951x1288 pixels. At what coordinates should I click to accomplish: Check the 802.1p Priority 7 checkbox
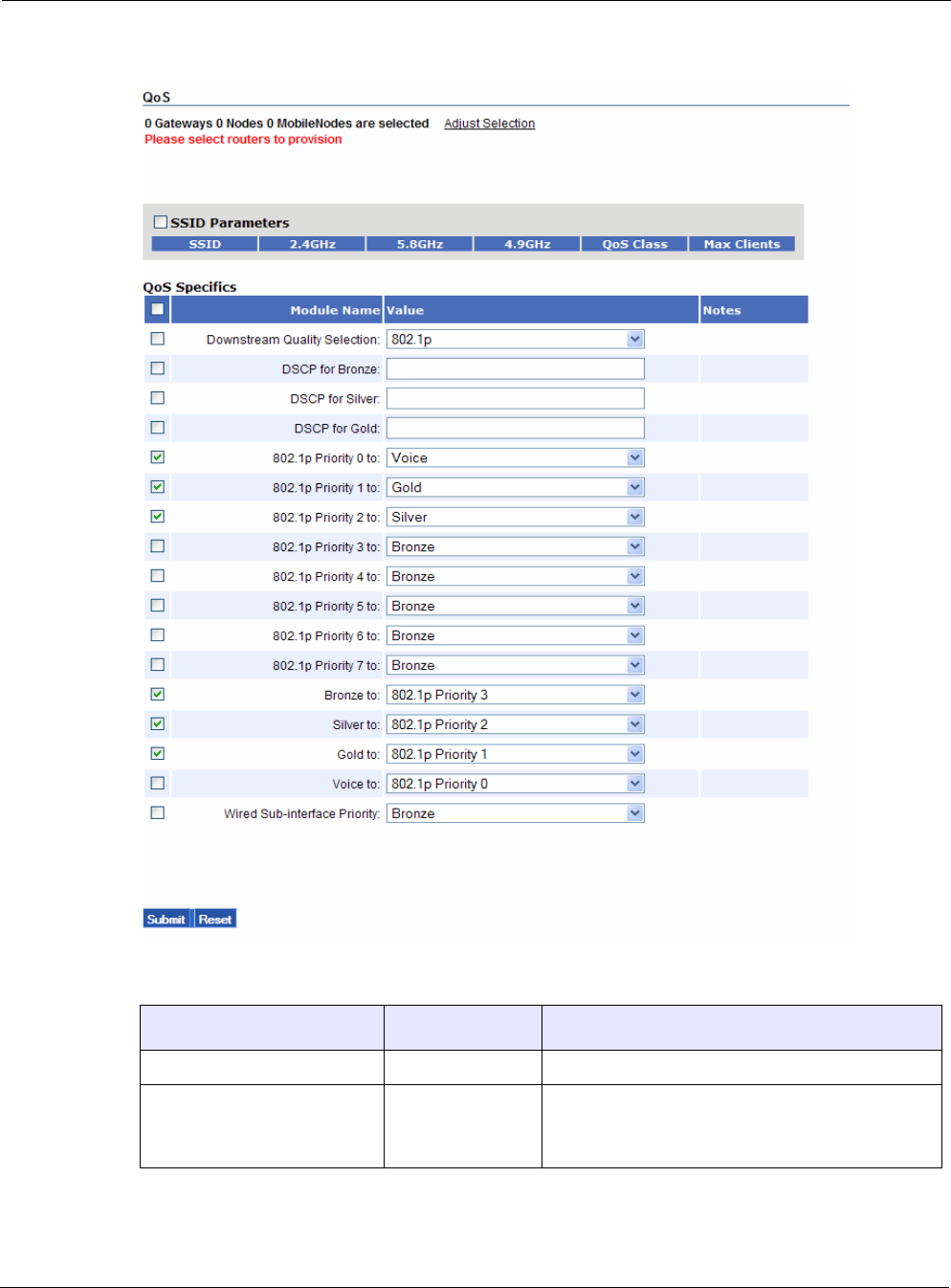157,665
